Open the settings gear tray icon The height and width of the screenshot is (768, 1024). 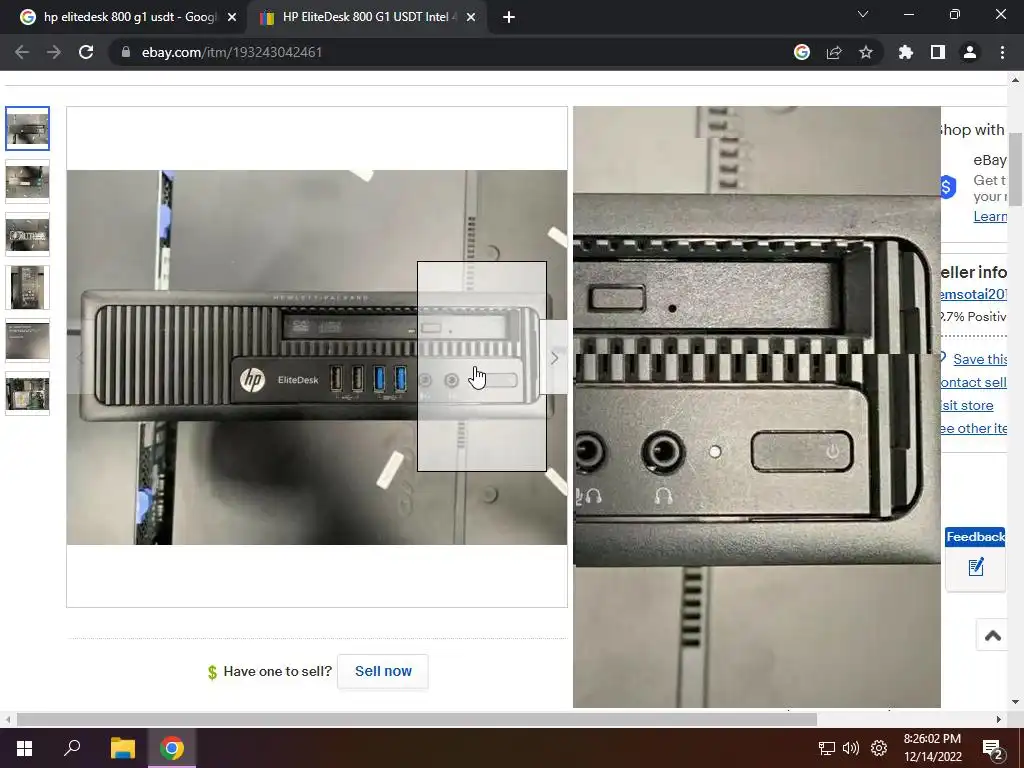click(879, 748)
